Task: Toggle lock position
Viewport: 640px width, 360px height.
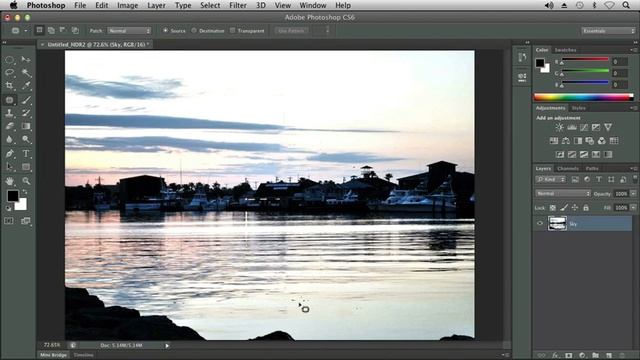Action: point(575,208)
